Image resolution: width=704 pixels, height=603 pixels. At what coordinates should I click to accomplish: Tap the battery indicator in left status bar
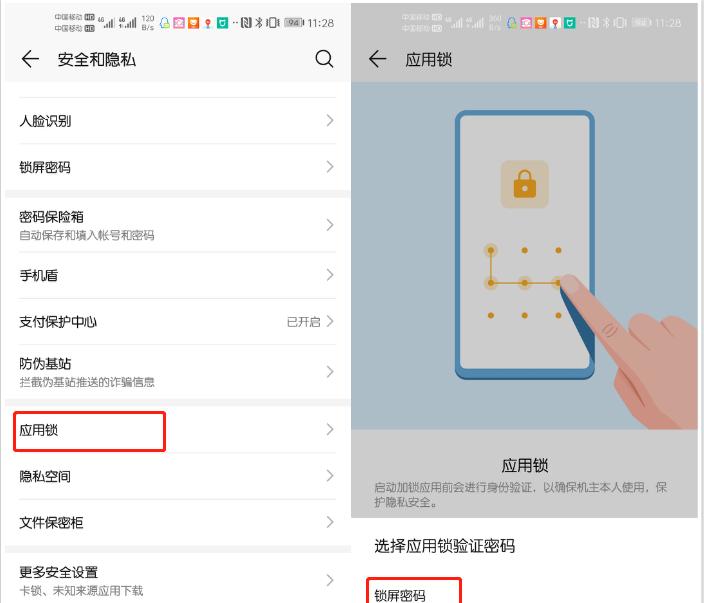(294, 22)
